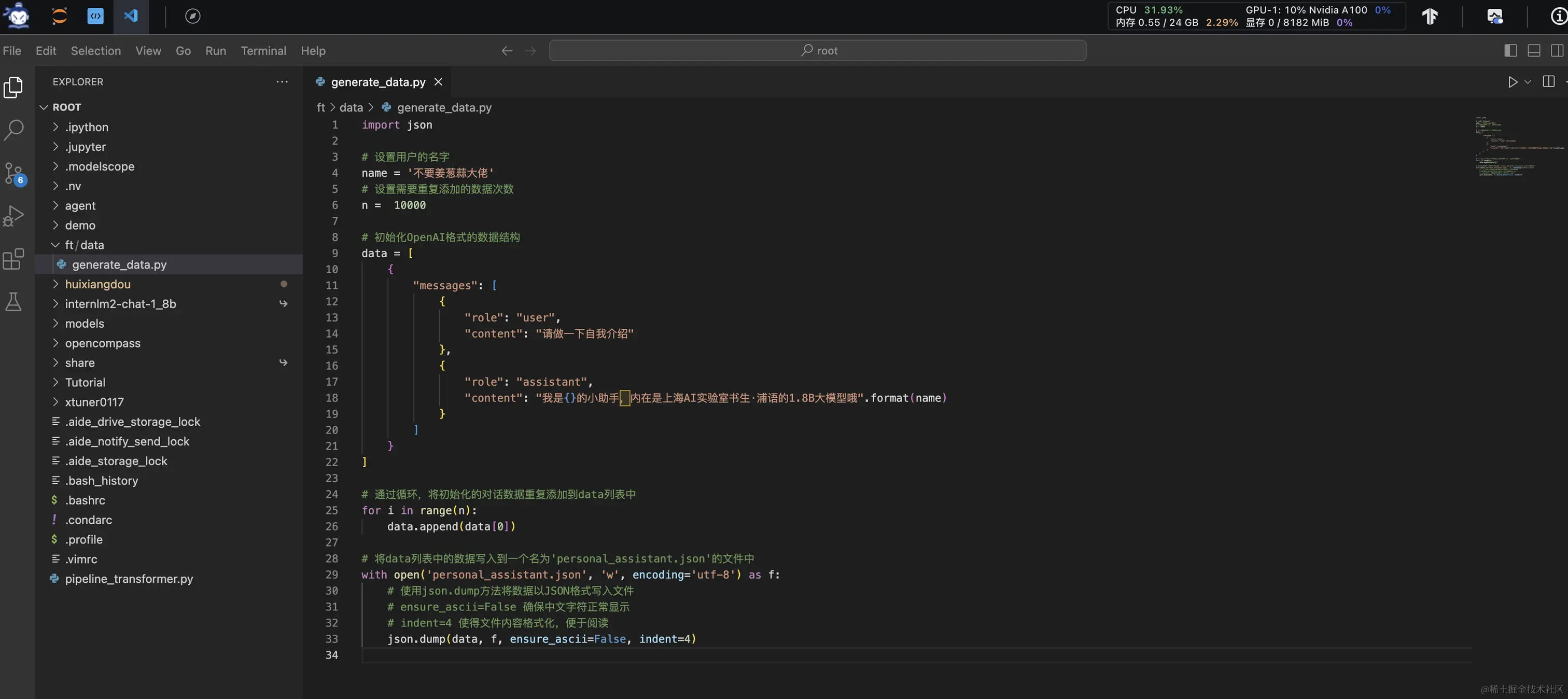Viewport: 1568px width, 699px height.
Task: Open pipeline_transformer.py from explorer
Action: pyautogui.click(x=129, y=579)
